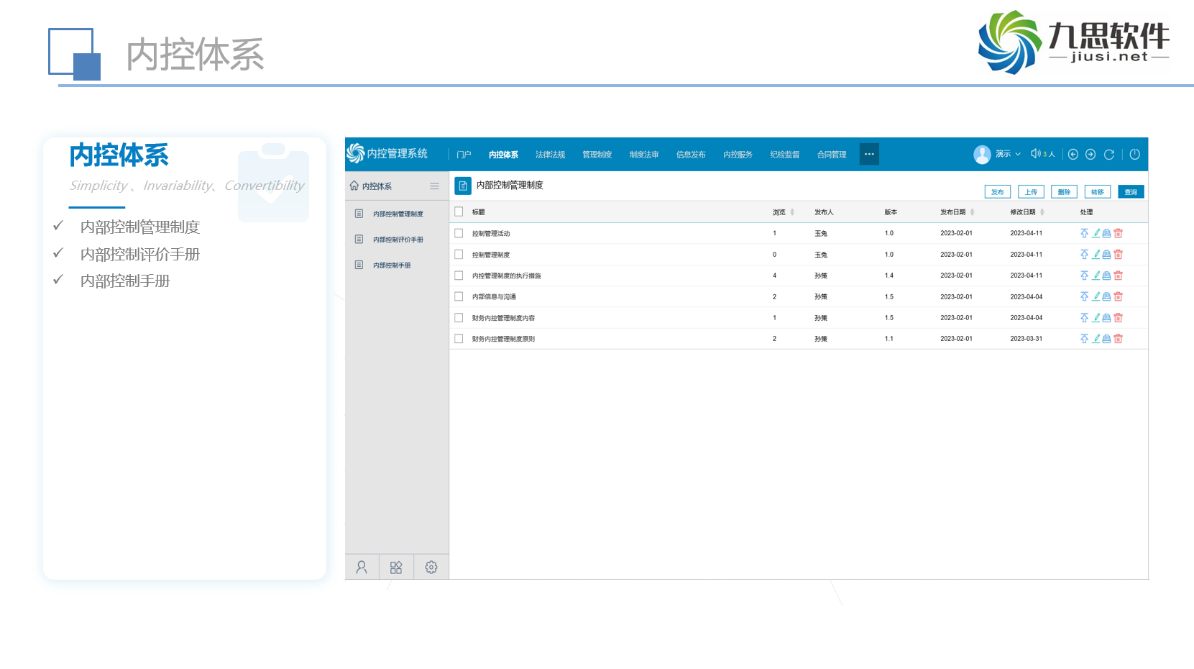The width and height of the screenshot is (1194, 669).
Task: Collapse the sidebar using hamburger icon
Action: coord(434,186)
